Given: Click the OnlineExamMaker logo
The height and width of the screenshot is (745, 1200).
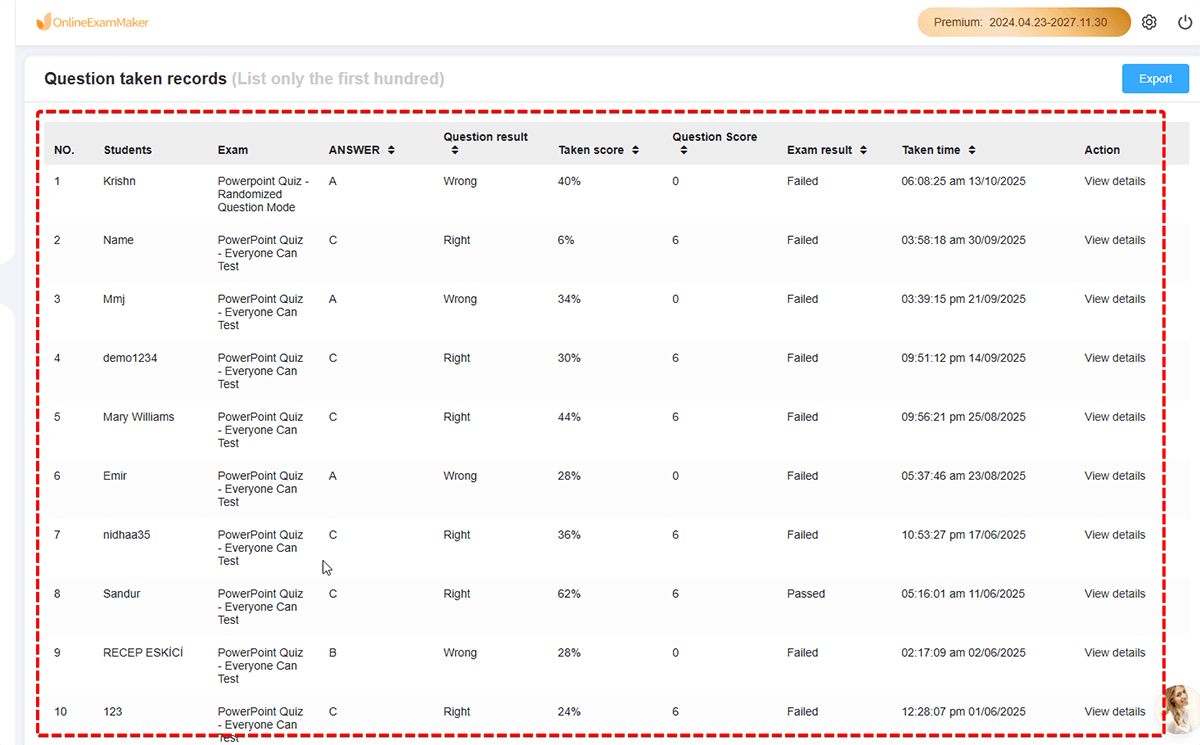Looking at the screenshot, I should [x=92, y=22].
